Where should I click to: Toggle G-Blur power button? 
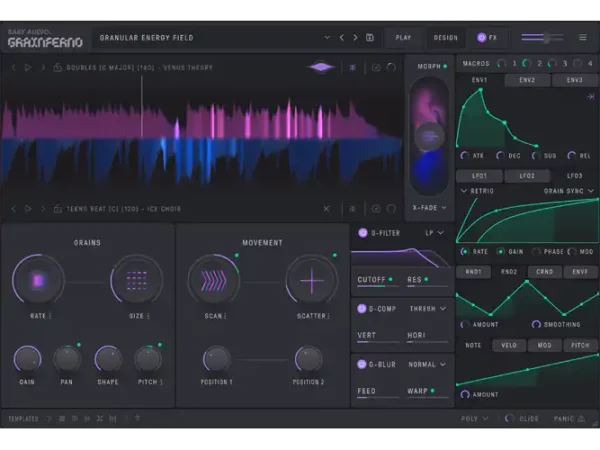[x=362, y=364]
